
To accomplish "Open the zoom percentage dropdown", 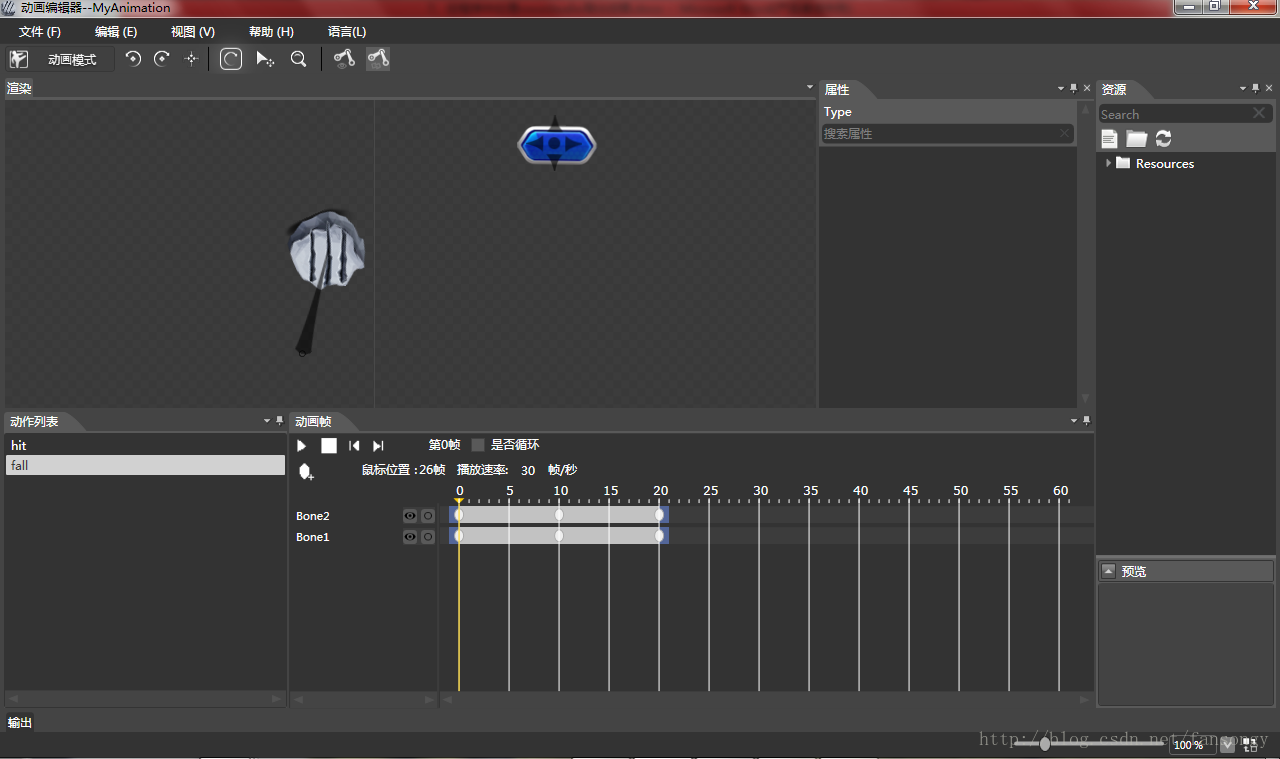I will click(x=1227, y=745).
